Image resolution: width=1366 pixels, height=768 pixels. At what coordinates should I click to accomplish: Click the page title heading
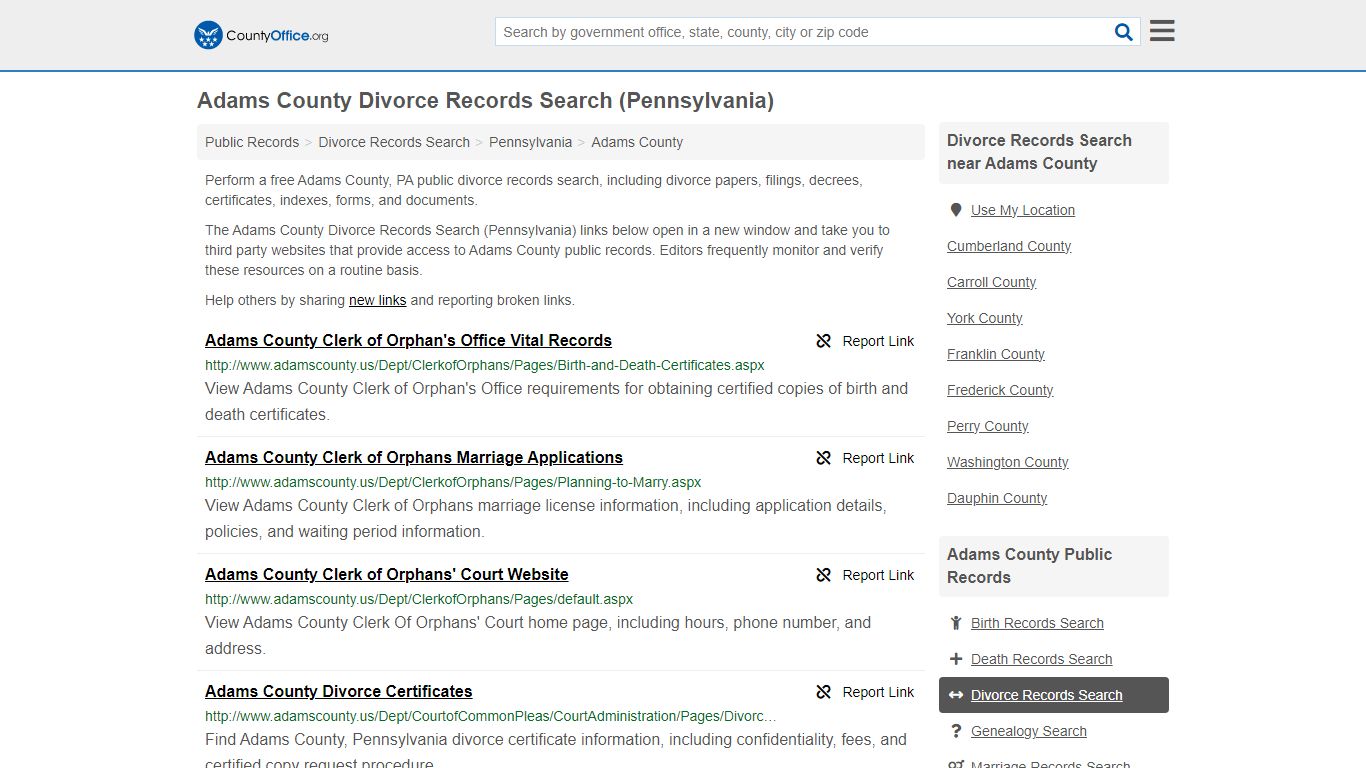click(485, 101)
